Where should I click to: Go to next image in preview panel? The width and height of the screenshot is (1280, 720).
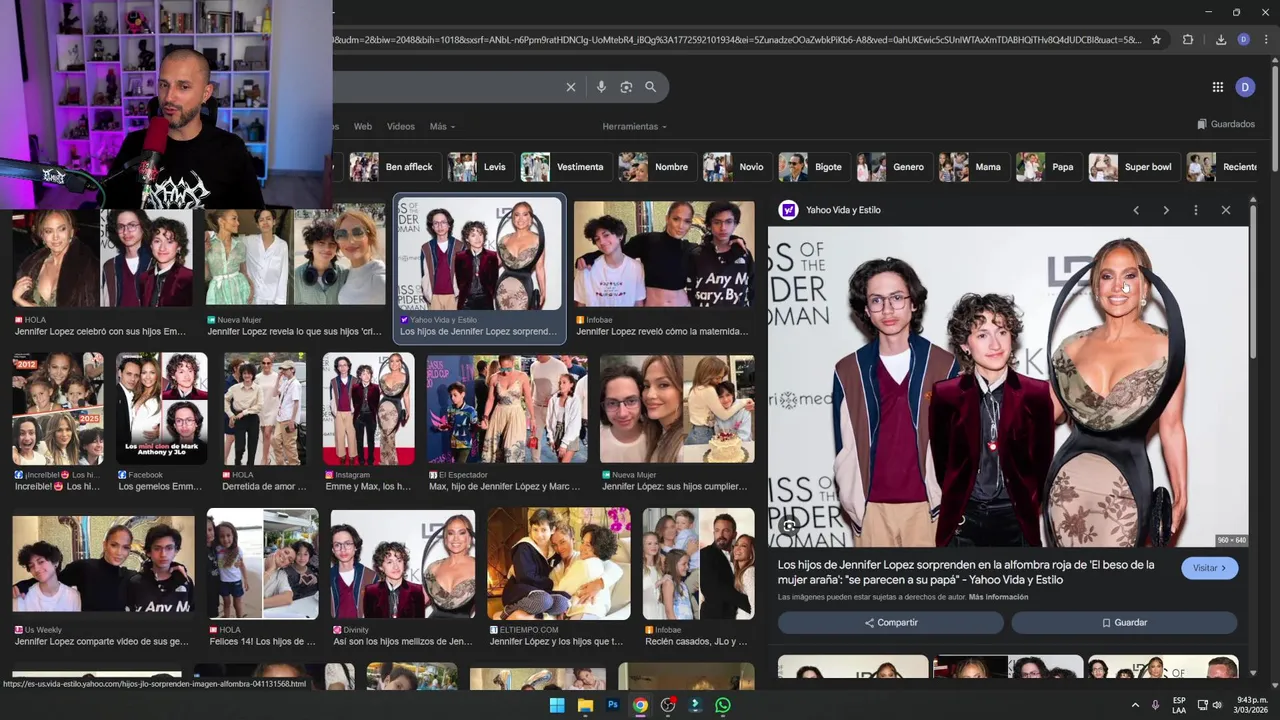(1166, 210)
